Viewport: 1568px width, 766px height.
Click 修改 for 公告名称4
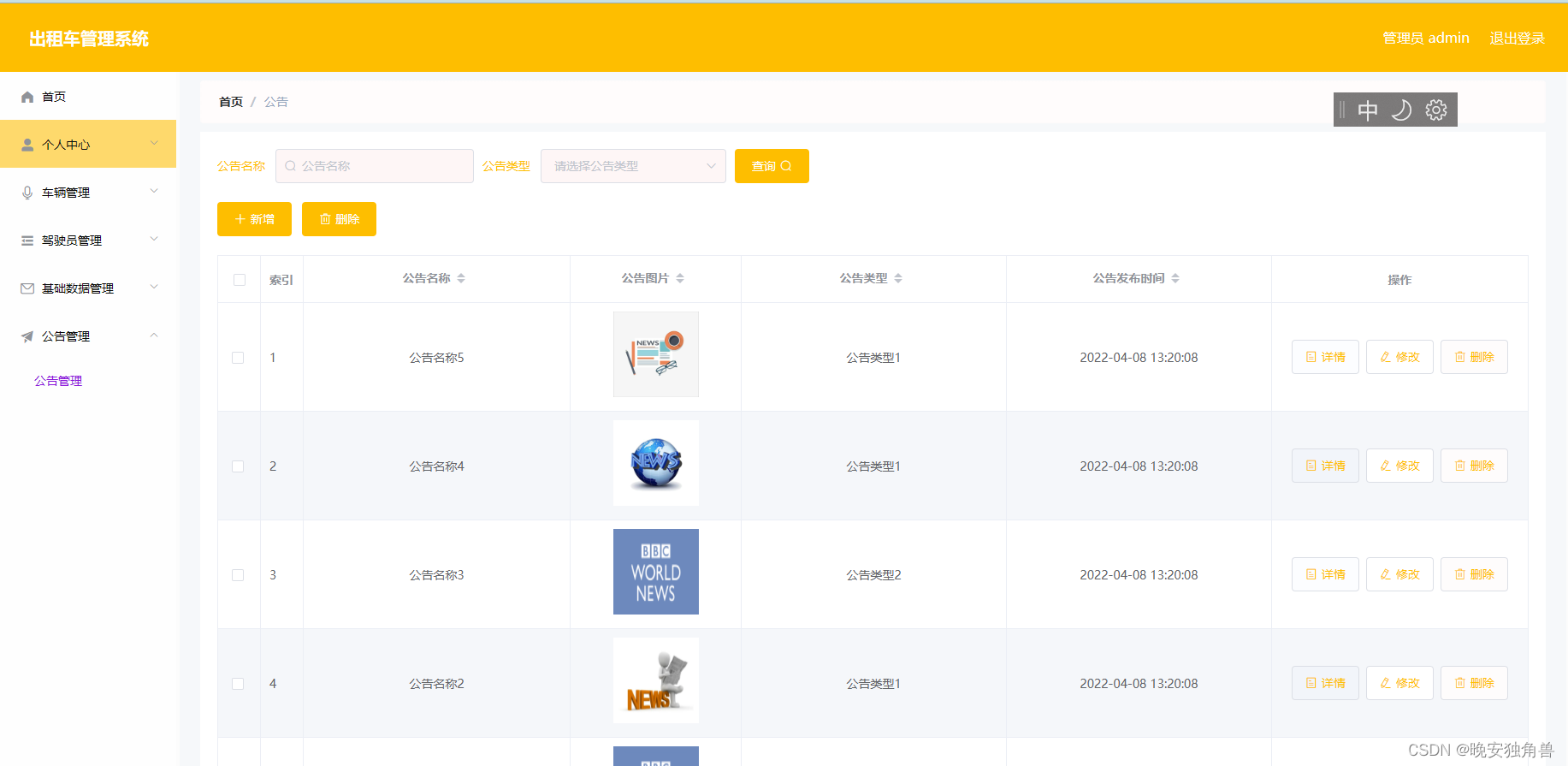pos(1399,466)
